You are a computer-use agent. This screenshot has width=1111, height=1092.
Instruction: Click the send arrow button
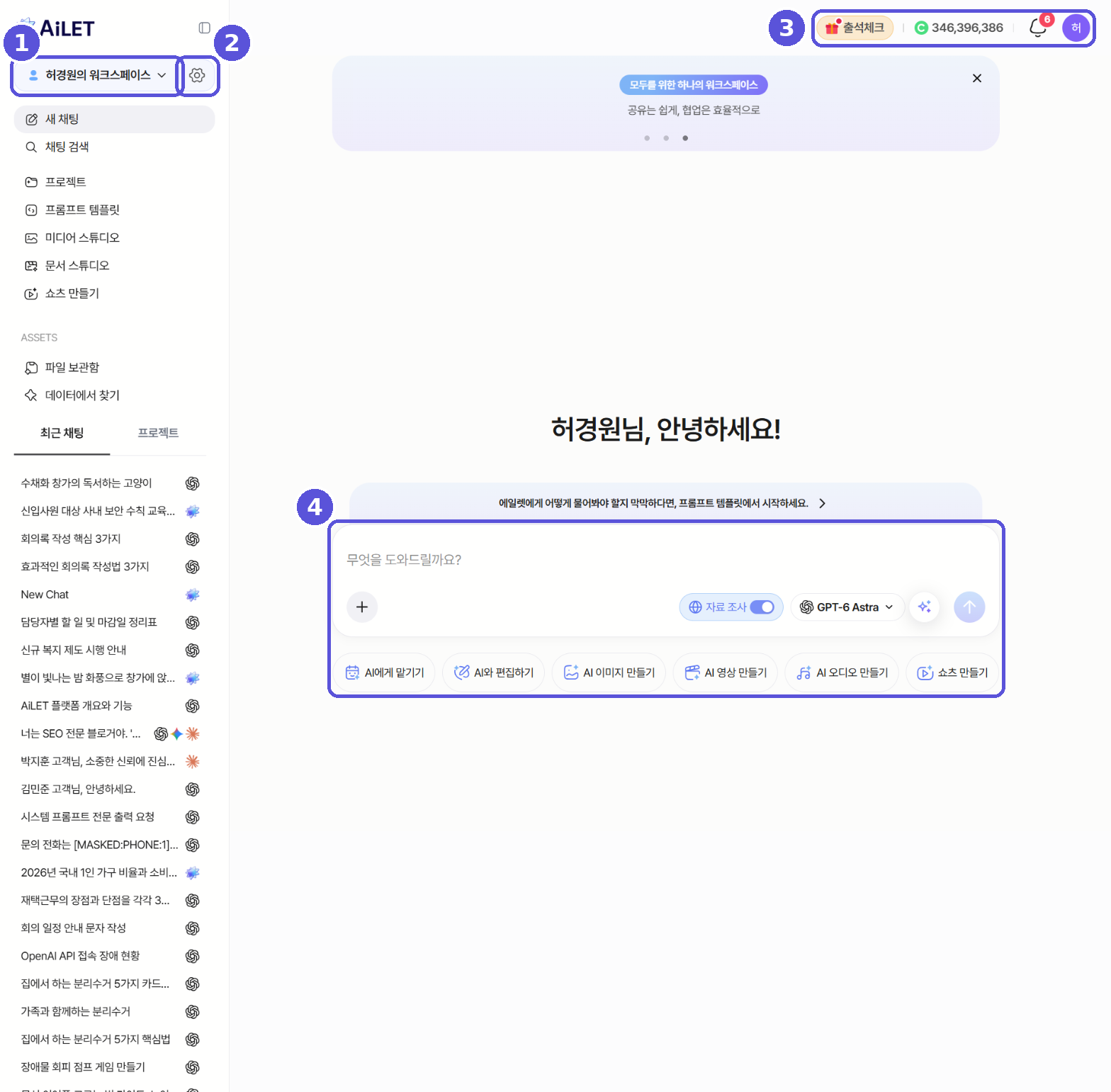click(969, 607)
